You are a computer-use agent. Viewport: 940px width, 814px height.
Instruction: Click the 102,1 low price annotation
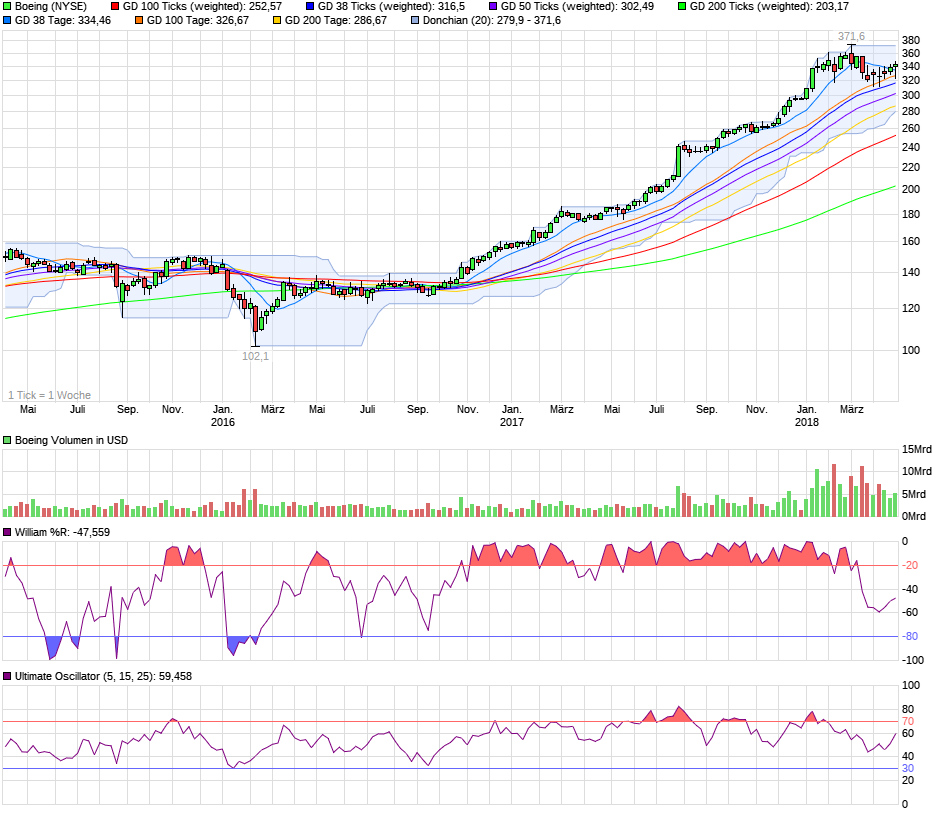pos(255,356)
